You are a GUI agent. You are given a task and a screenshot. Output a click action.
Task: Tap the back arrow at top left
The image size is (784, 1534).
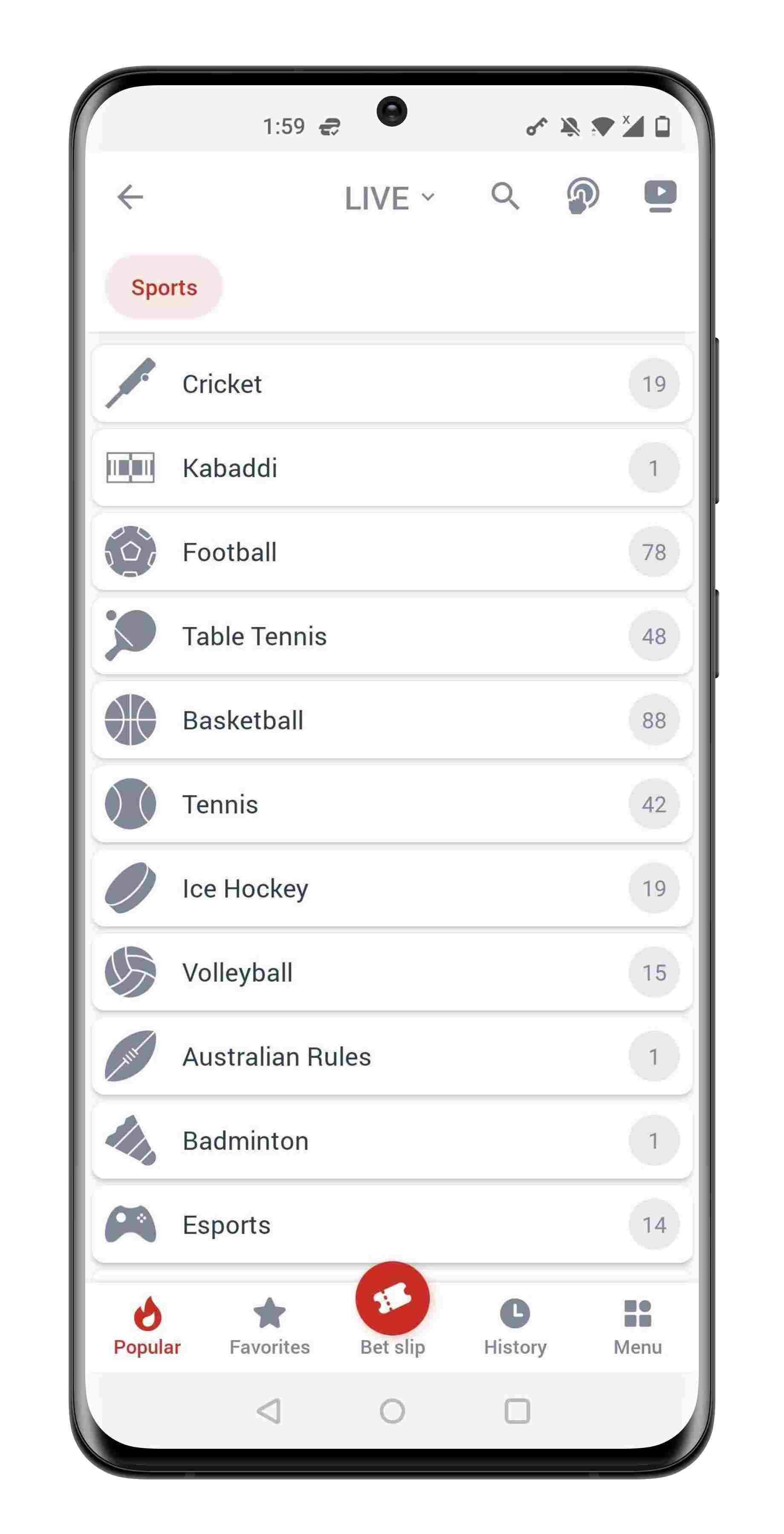click(130, 196)
